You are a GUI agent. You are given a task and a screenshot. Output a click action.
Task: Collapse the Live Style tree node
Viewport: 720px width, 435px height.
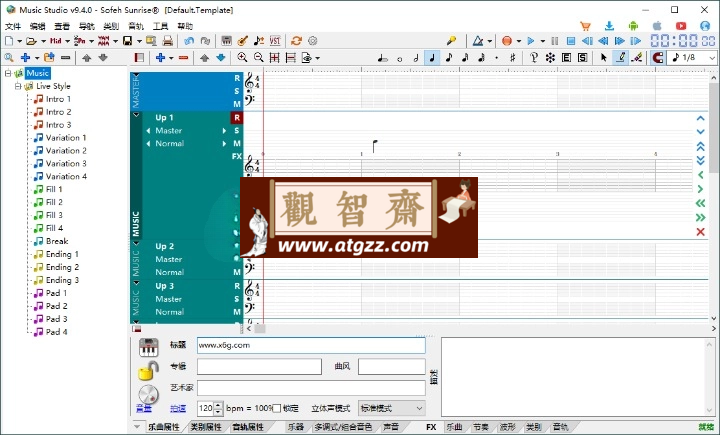click(x=18, y=86)
